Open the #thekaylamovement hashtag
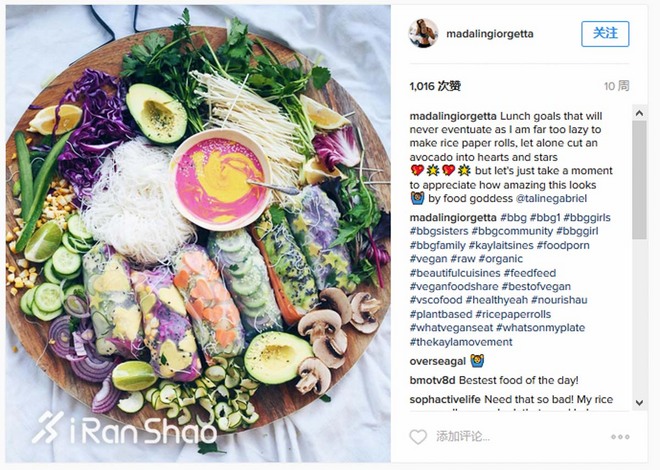Viewport: 660px width, 470px height. (x=461, y=342)
